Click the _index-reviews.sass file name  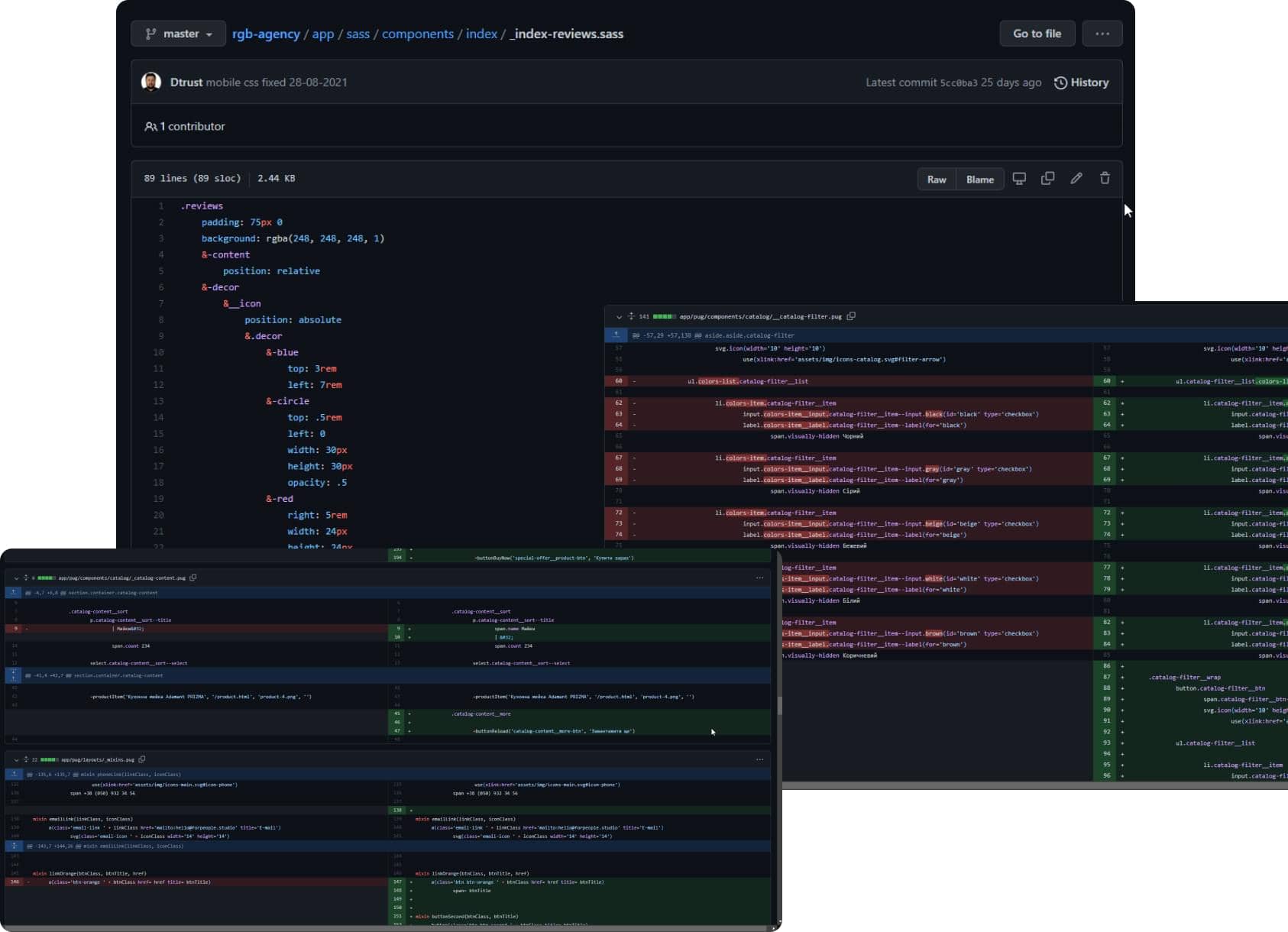point(566,34)
